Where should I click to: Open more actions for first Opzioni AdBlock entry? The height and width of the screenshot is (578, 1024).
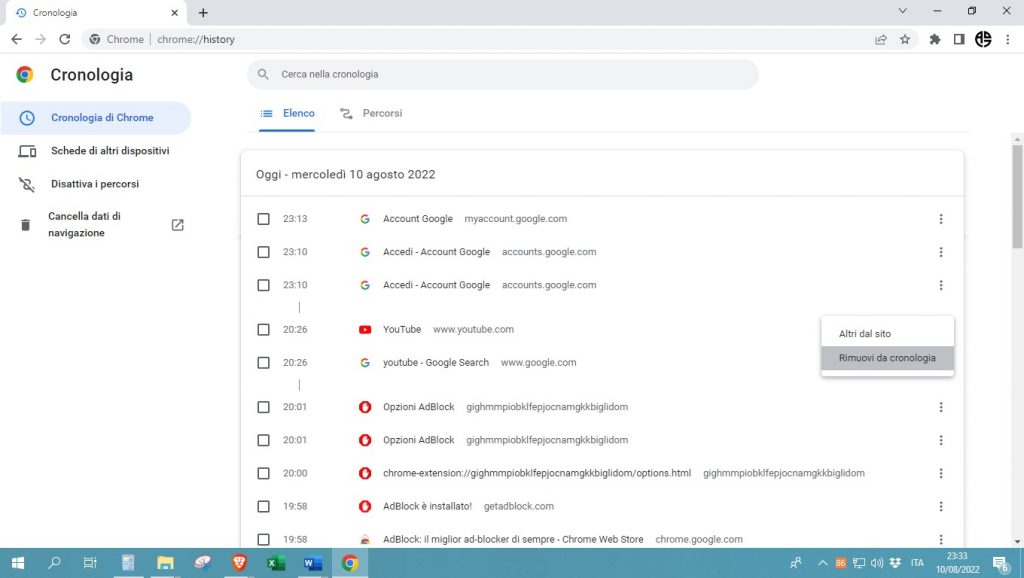[x=941, y=407]
